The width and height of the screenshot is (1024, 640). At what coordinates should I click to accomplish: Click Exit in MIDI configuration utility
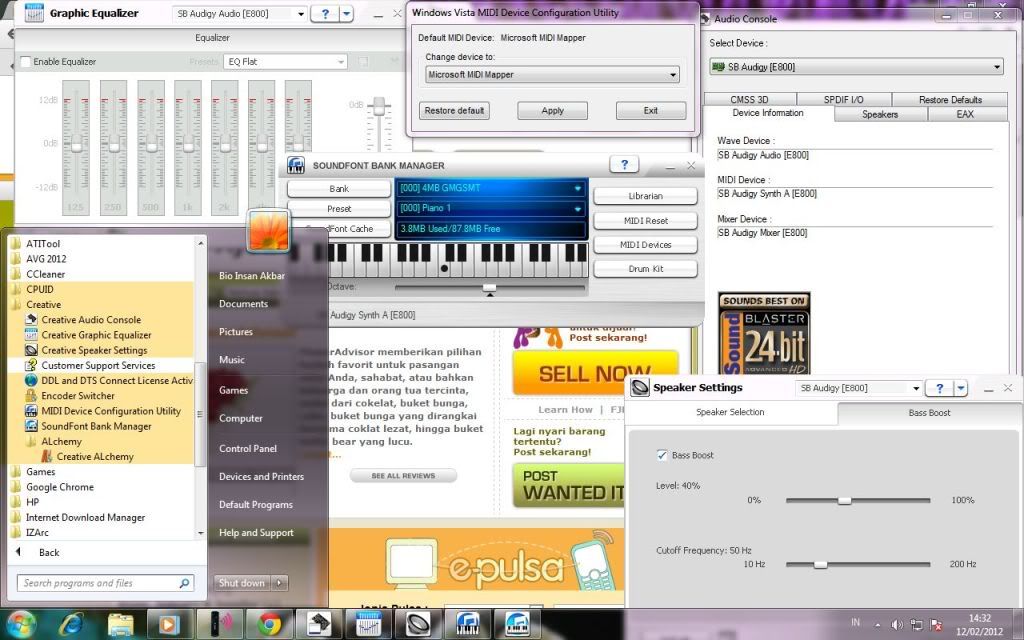(650, 110)
